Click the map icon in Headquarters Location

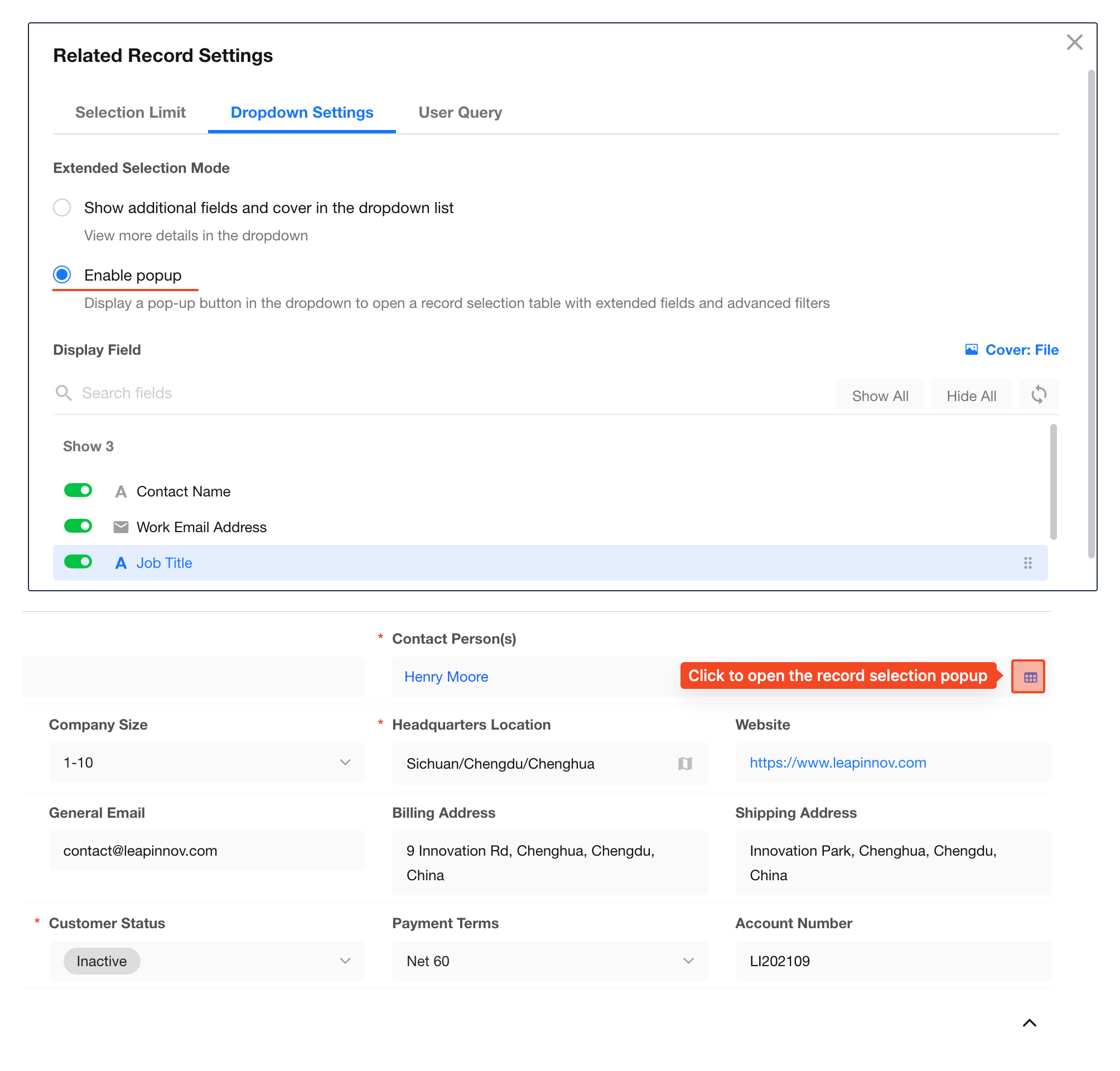click(684, 763)
